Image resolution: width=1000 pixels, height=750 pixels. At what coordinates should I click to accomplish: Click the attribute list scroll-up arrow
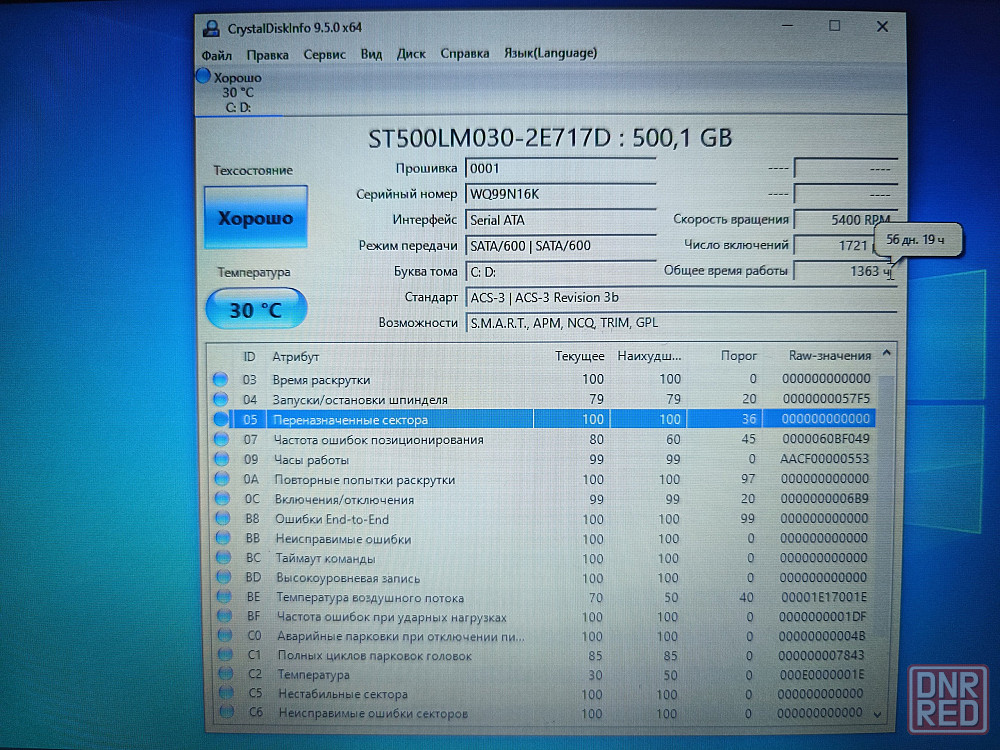(x=886, y=353)
